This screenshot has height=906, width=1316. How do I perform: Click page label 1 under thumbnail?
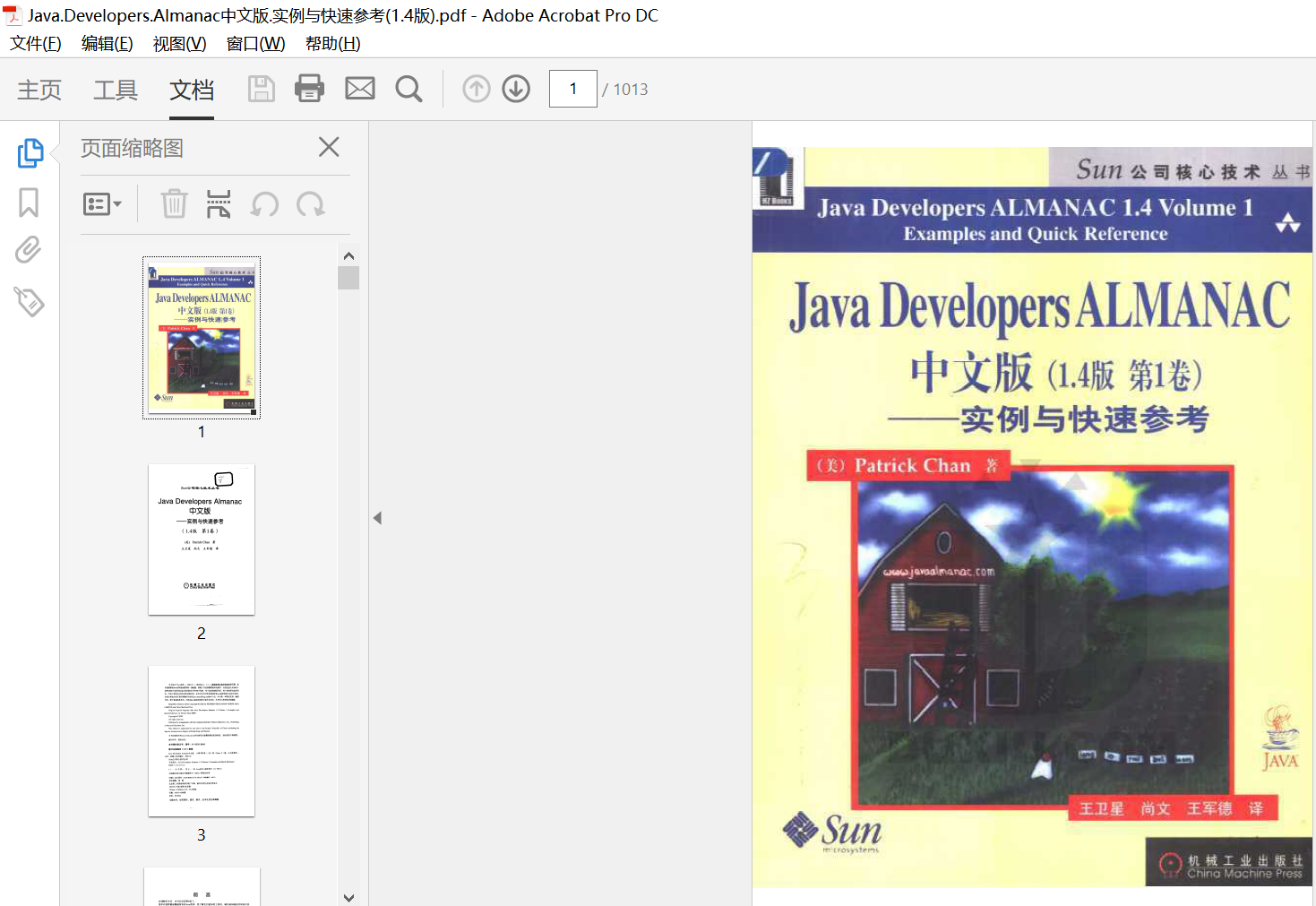(202, 432)
